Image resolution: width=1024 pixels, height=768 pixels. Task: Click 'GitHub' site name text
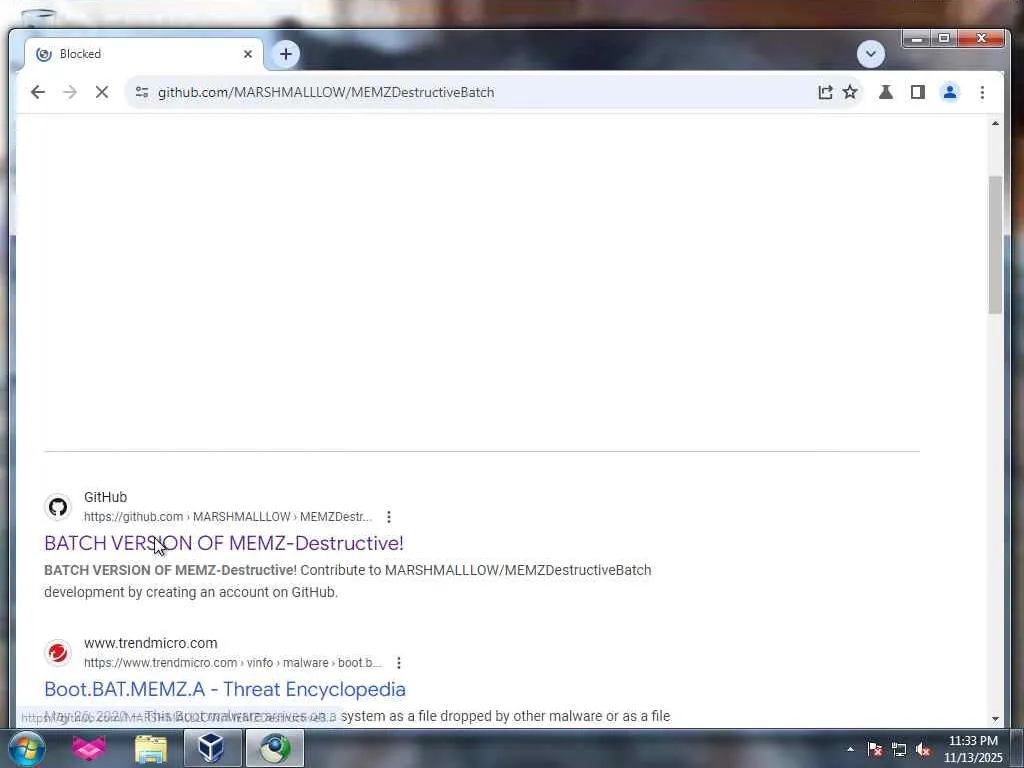(105, 497)
